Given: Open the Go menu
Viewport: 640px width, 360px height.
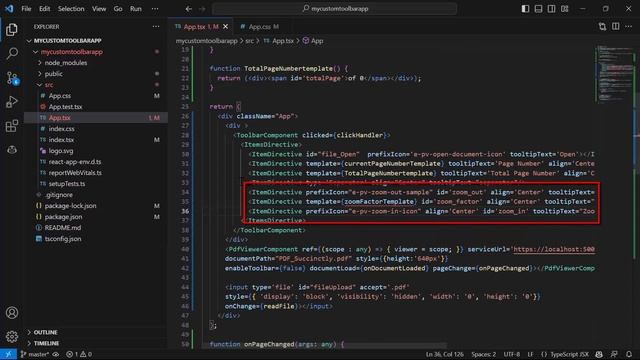Looking at the screenshot, I should 118,9.
